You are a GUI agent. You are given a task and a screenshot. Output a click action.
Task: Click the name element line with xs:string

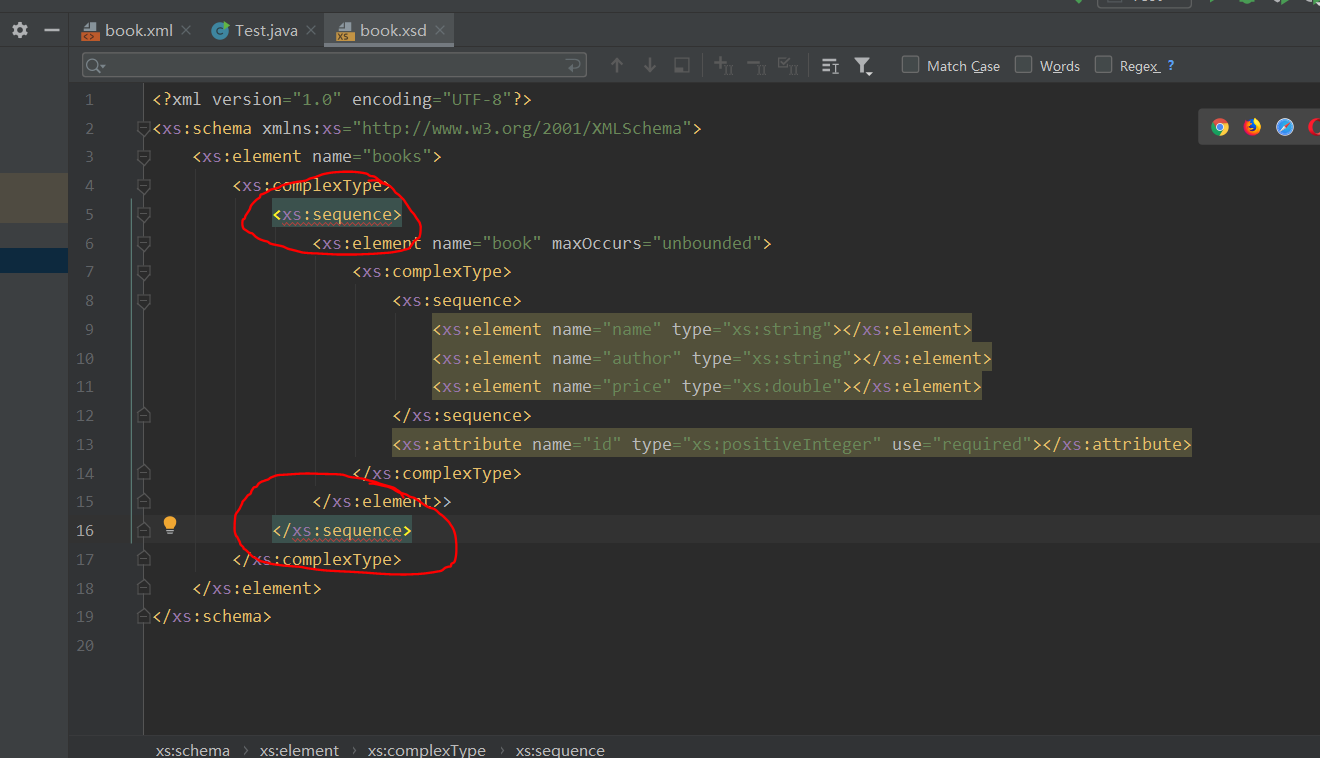[x=702, y=329]
